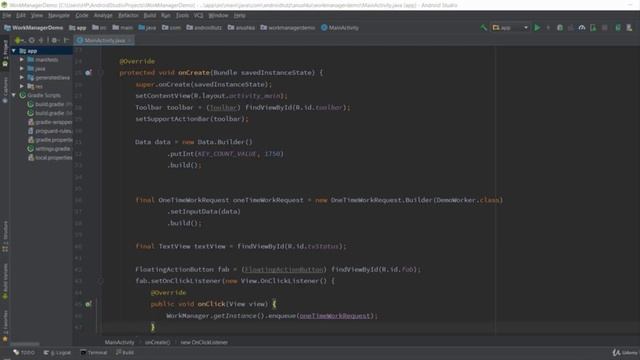The height and width of the screenshot is (360, 640).
Task: Open the proguard-rules file
Action: pos(49,131)
